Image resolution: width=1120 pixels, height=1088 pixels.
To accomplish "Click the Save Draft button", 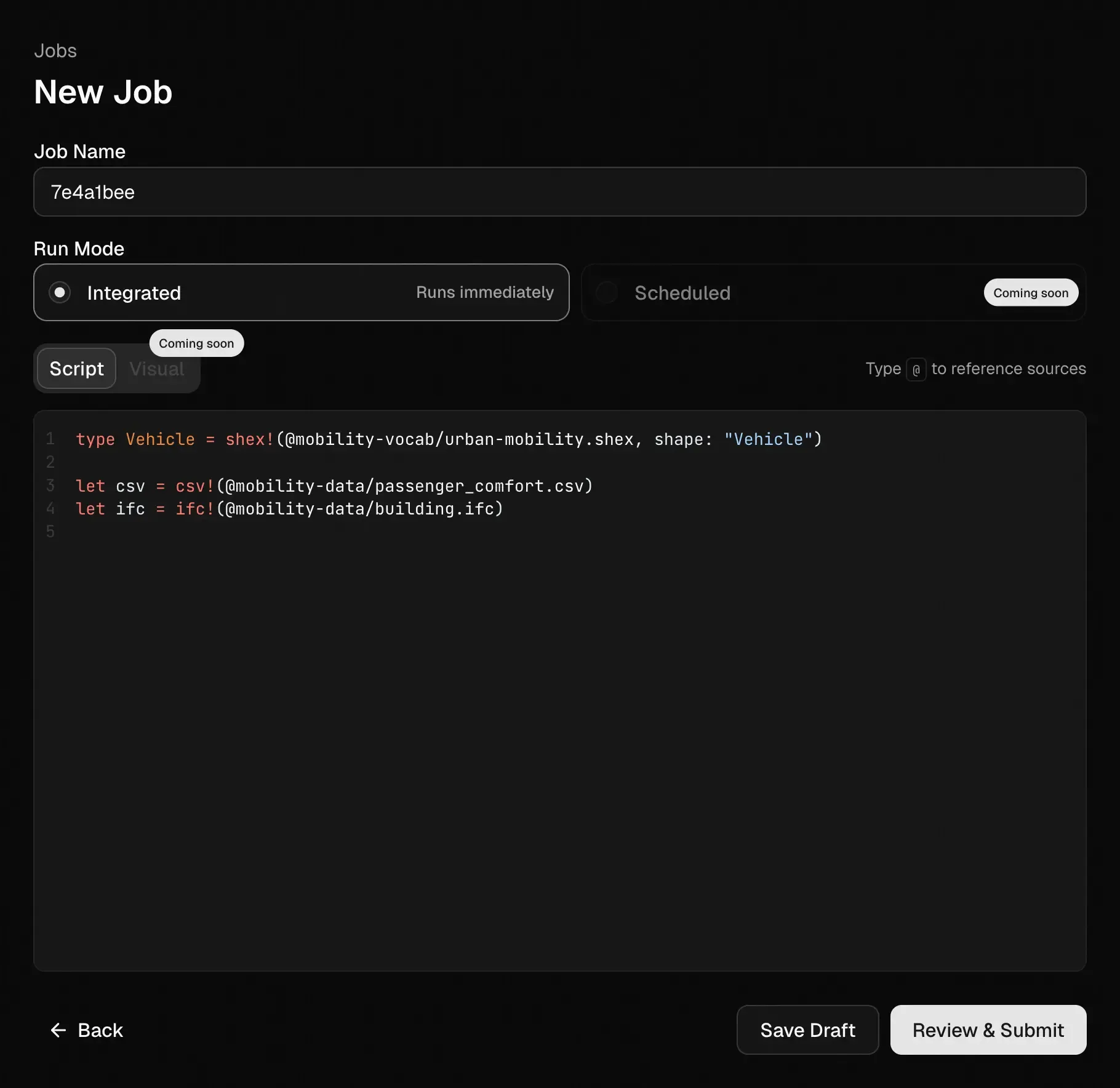I will [807, 1030].
